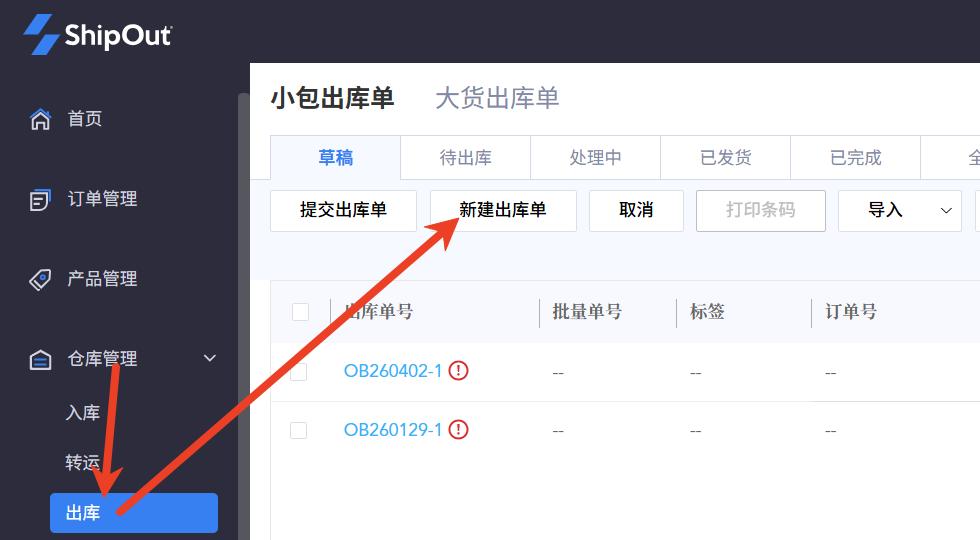Open the 导入 dropdown
The image size is (980, 540).
899,210
